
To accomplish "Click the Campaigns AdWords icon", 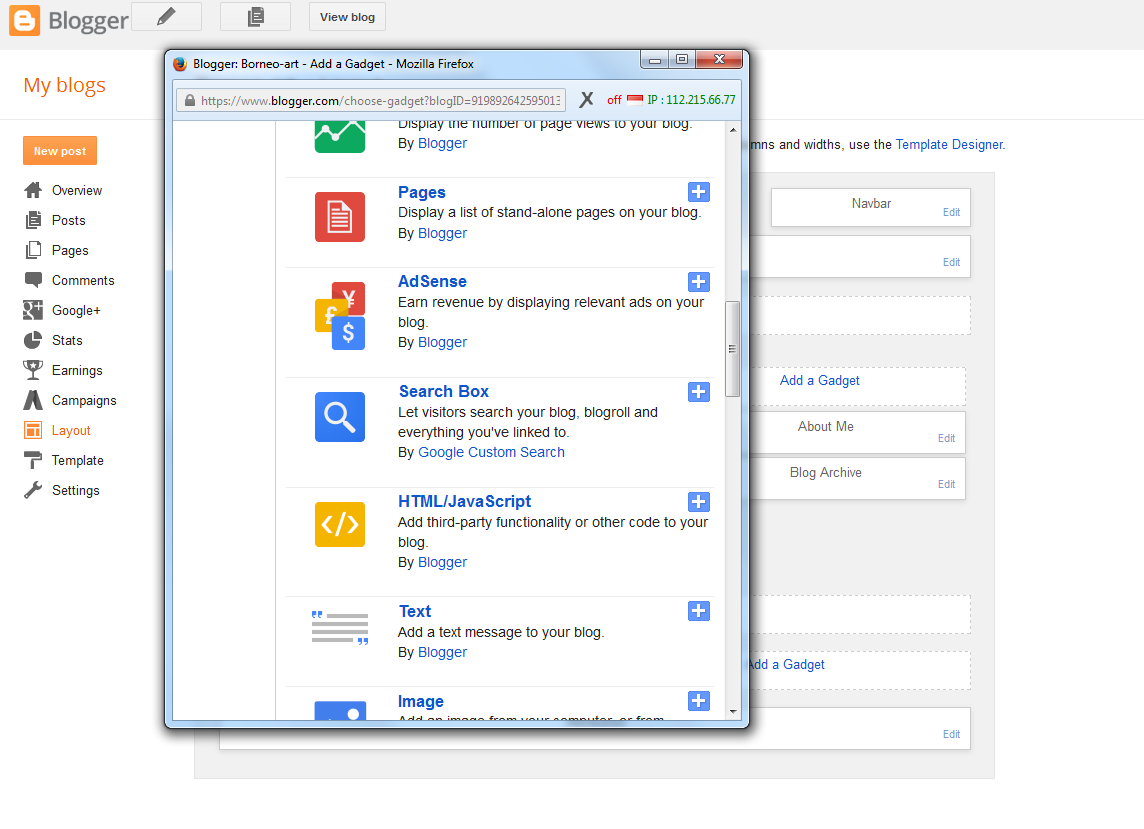I will click(33, 400).
